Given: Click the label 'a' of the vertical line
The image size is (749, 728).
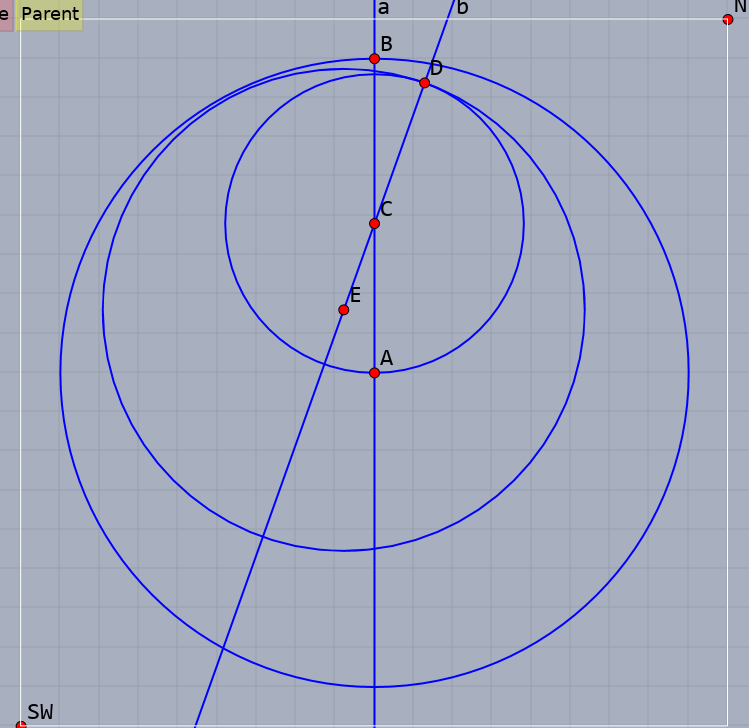Looking at the screenshot, I should point(383,8).
